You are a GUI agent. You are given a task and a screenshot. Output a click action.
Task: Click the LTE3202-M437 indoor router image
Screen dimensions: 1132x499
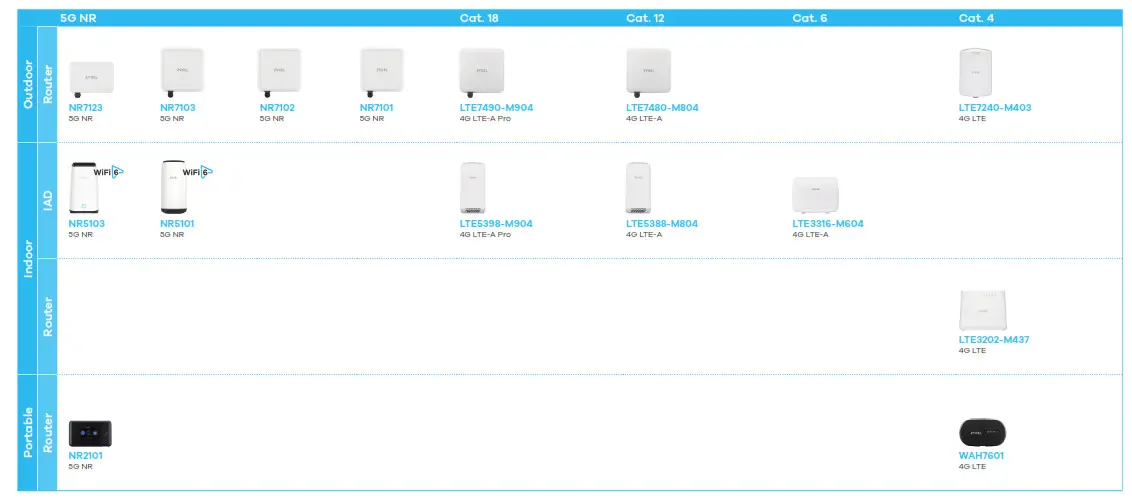pos(983,311)
